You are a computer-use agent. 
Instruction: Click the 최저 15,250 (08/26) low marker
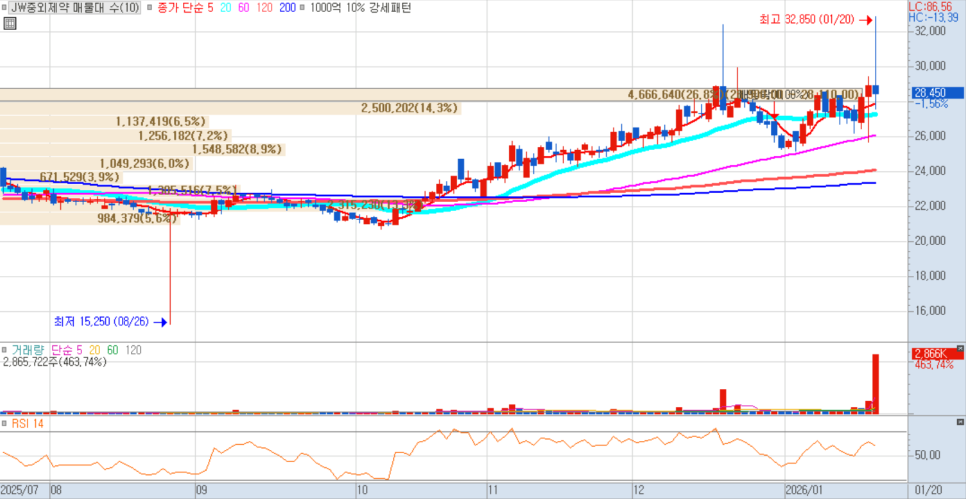110,321
